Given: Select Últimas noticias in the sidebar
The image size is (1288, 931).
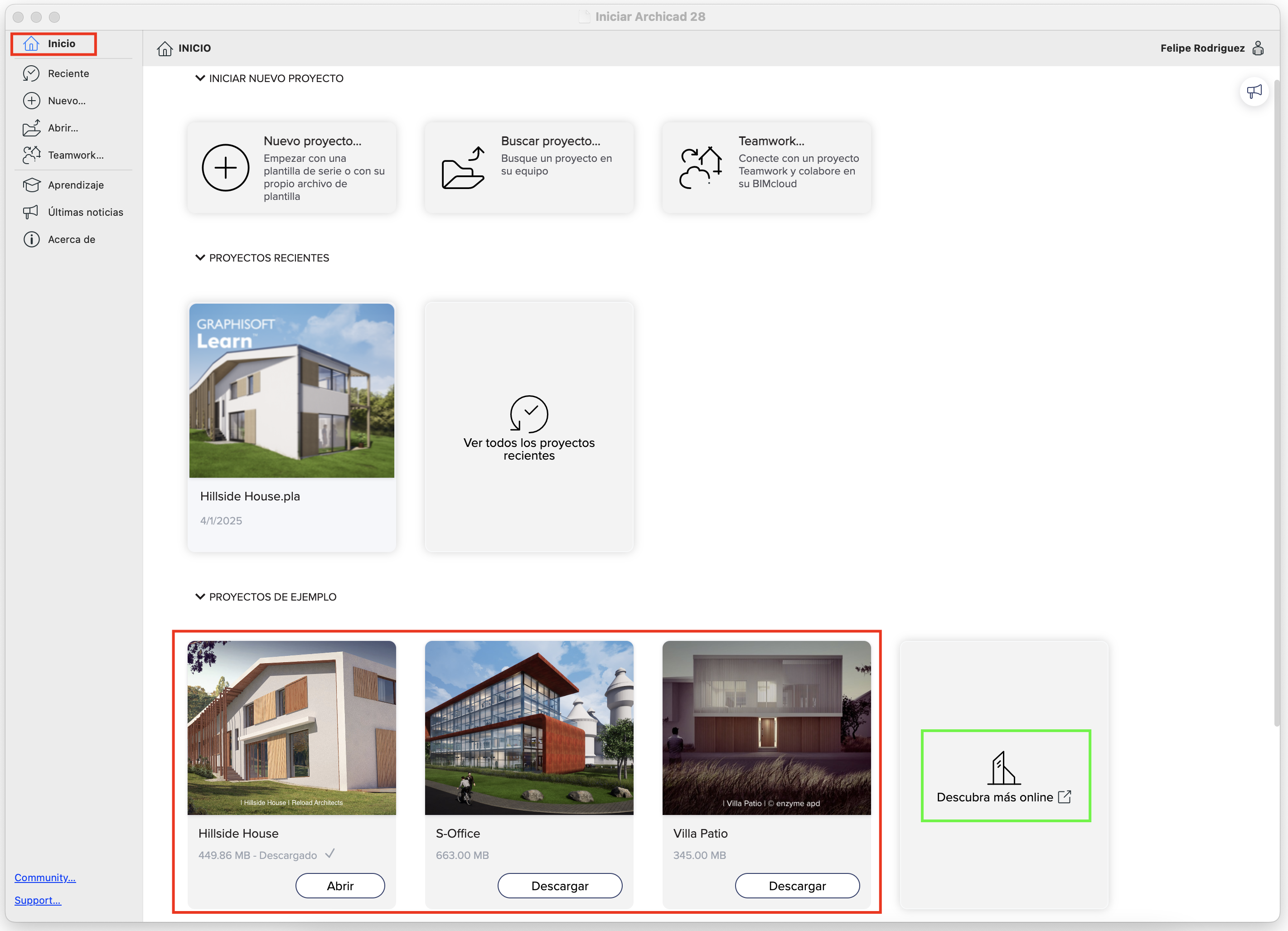Looking at the screenshot, I should [x=85, y=212].
